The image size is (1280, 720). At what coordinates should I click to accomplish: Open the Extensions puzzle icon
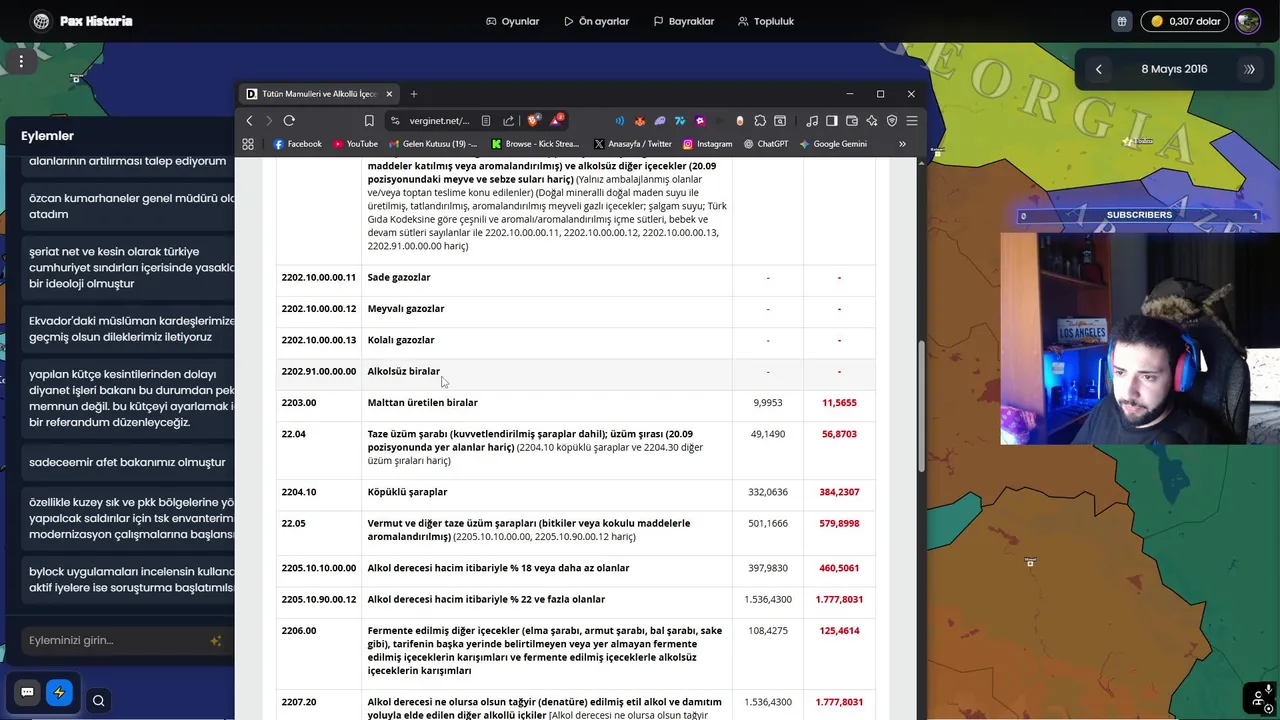(x=760, y=121)
